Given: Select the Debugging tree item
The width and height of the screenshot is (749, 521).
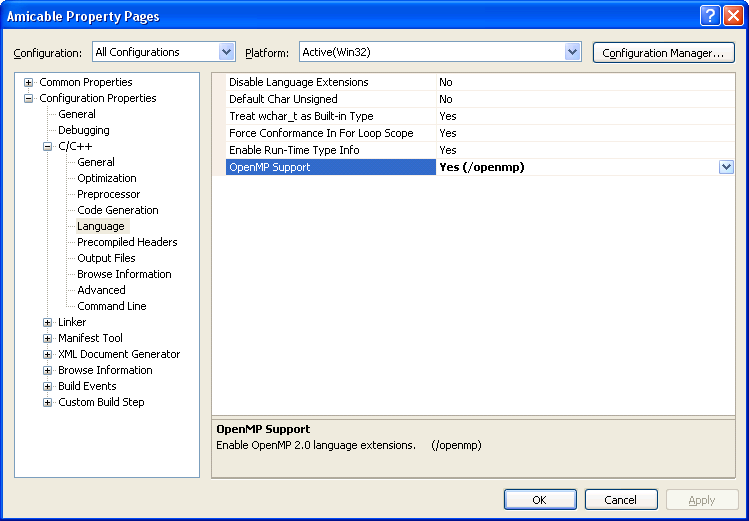Looking at the screenshot, I should (x=83, y=130).
